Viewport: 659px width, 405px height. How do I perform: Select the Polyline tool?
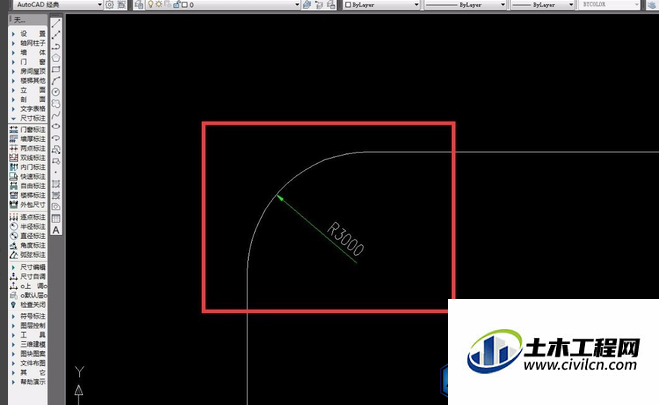(56, 46)
